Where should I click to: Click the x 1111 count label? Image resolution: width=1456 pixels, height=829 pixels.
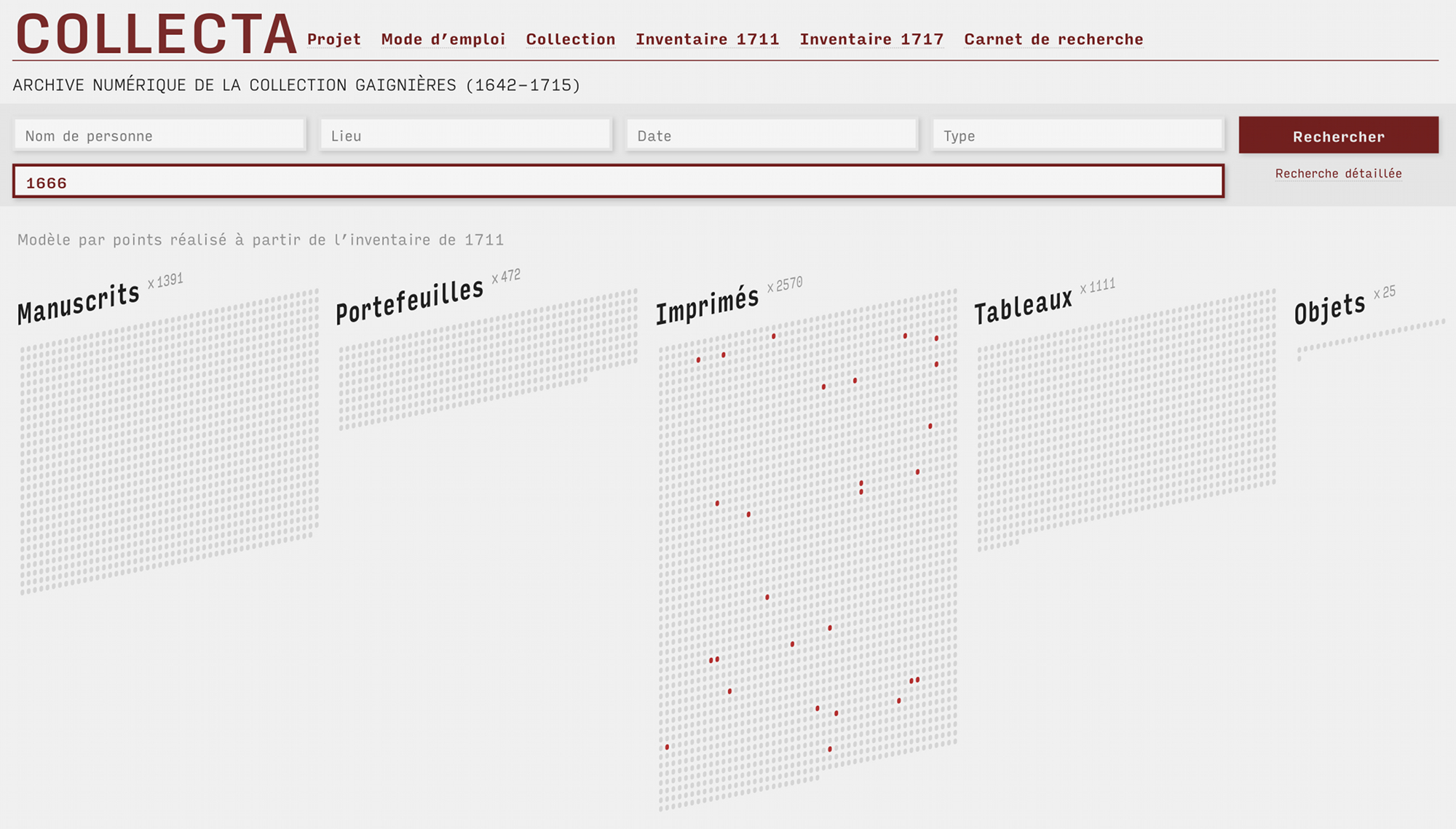(1098, 286)
